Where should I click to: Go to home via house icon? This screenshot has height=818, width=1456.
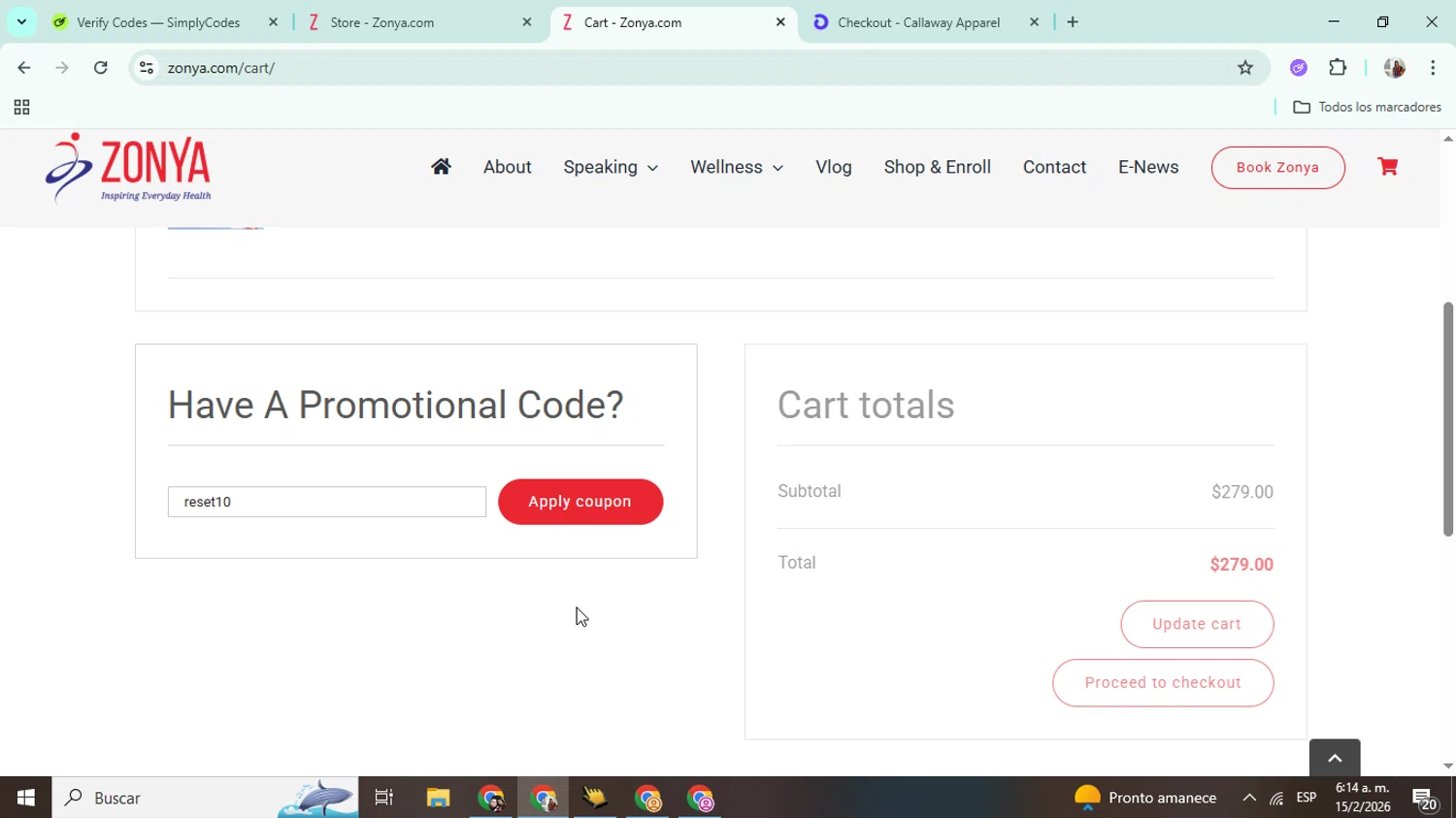pos(441,167)
